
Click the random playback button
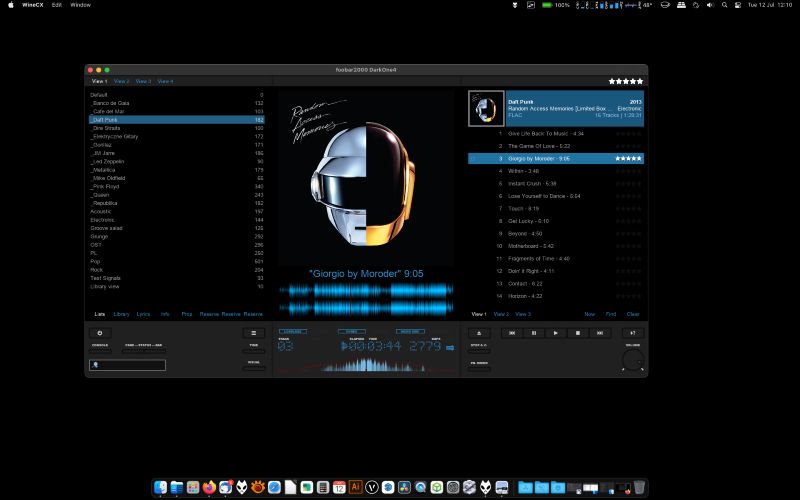click(632, 332)
